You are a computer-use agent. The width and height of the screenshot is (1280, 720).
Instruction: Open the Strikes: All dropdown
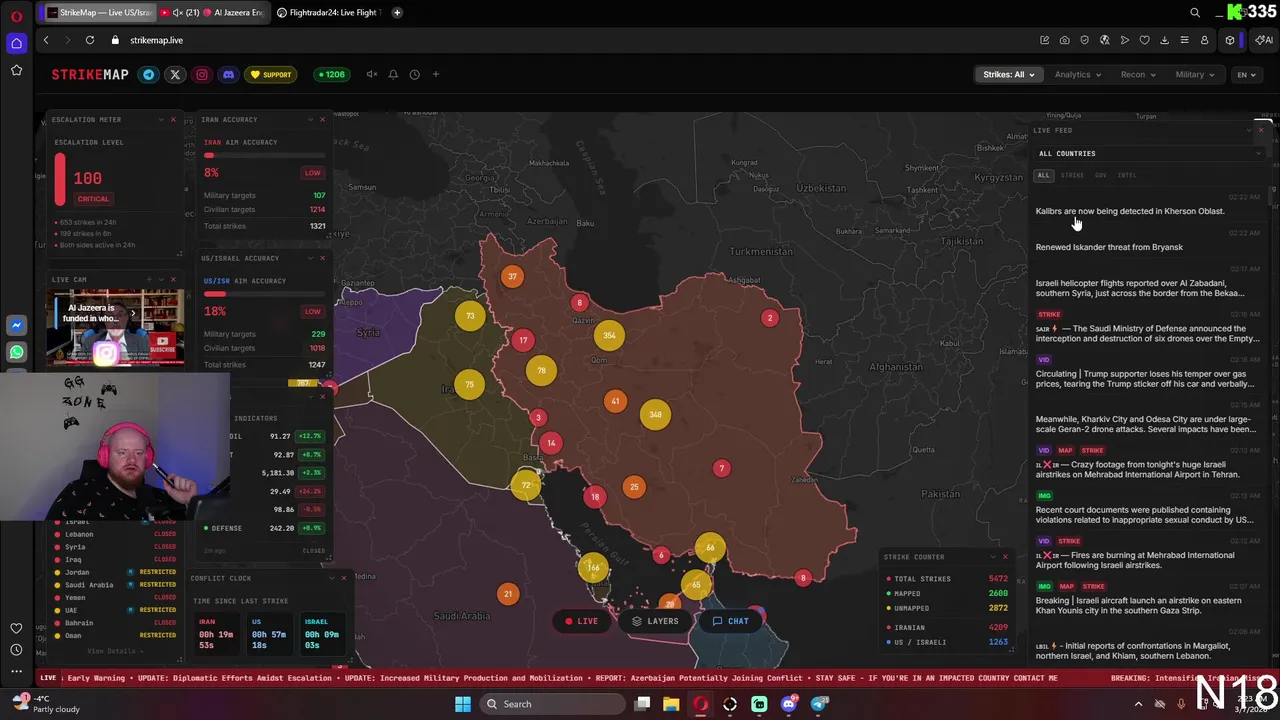1008,74
